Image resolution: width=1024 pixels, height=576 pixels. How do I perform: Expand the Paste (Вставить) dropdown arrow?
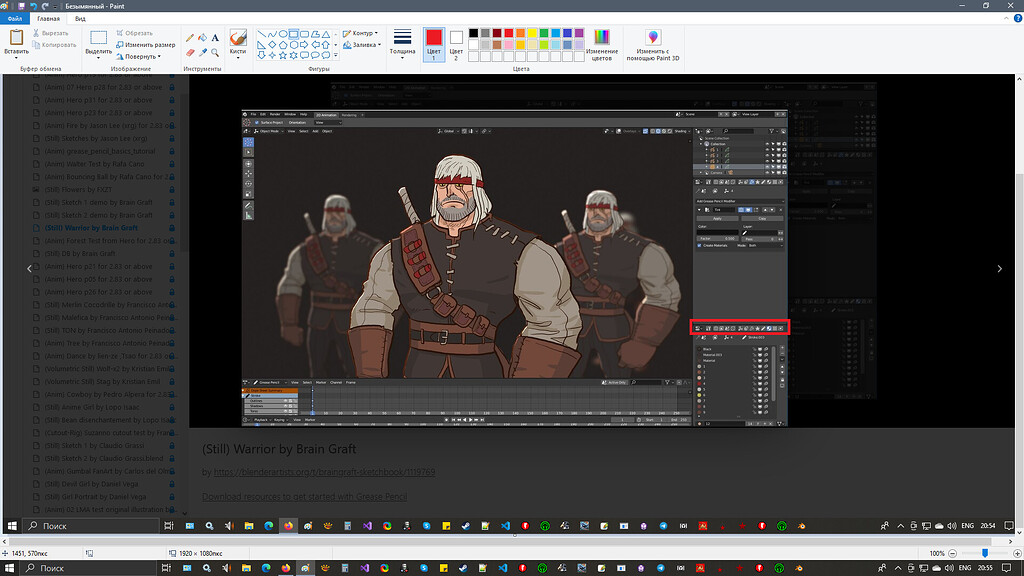tap(16, 57)
